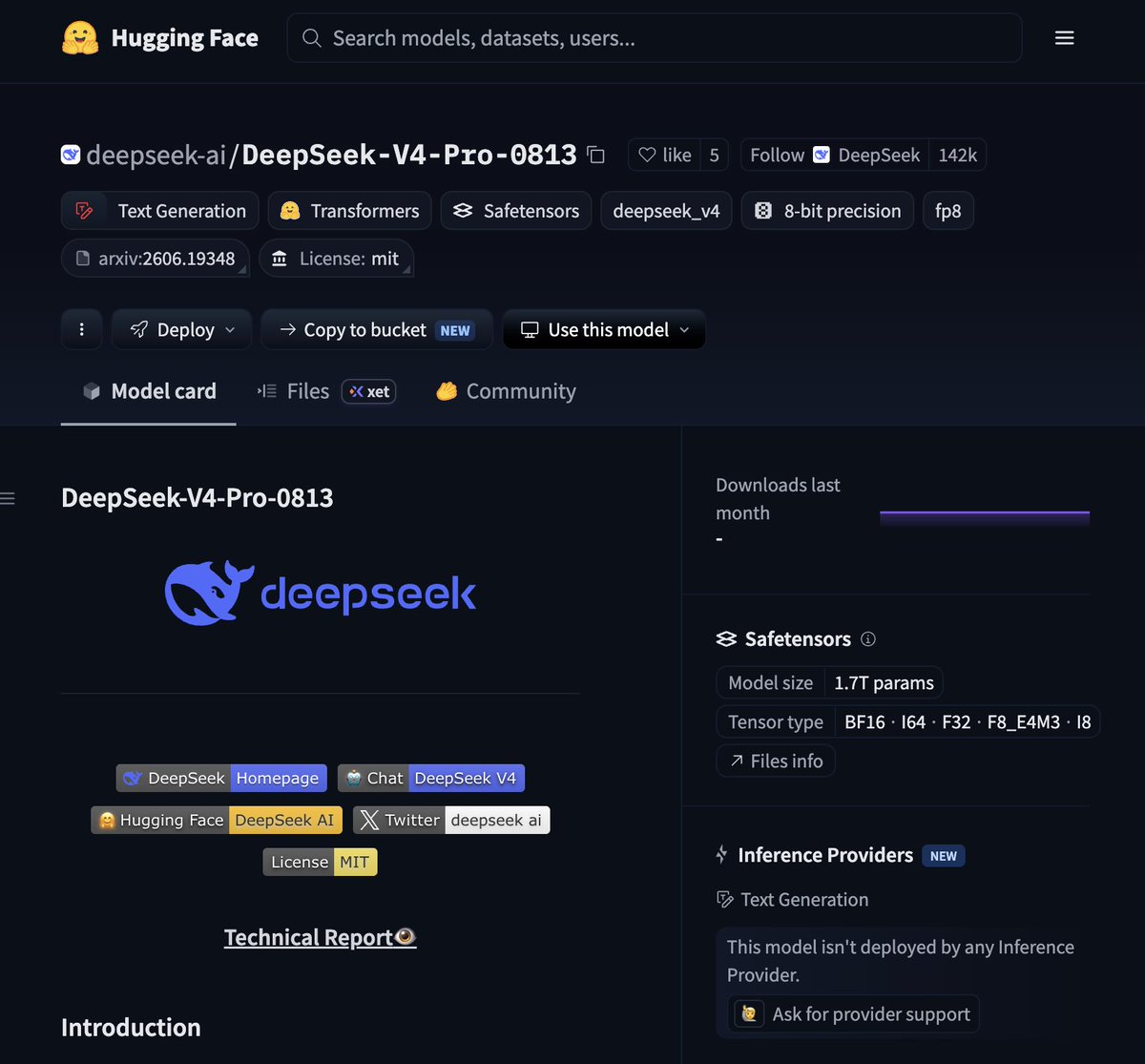Select the Text Generation tag
1145x1064 pixels.
click(x=159, y=211)
